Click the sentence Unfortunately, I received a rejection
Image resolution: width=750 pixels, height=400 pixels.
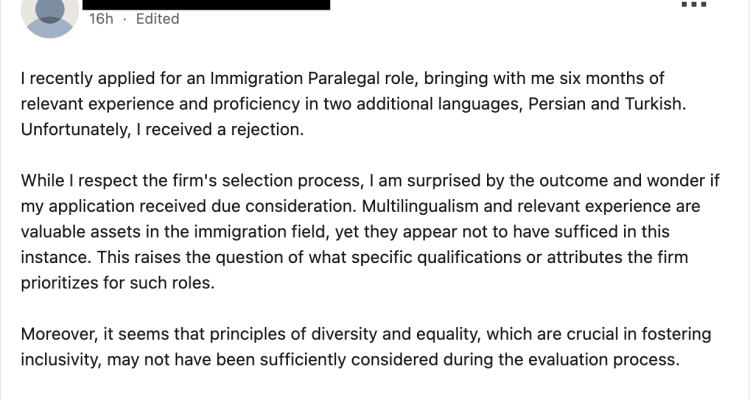click(x=162, y=130)
